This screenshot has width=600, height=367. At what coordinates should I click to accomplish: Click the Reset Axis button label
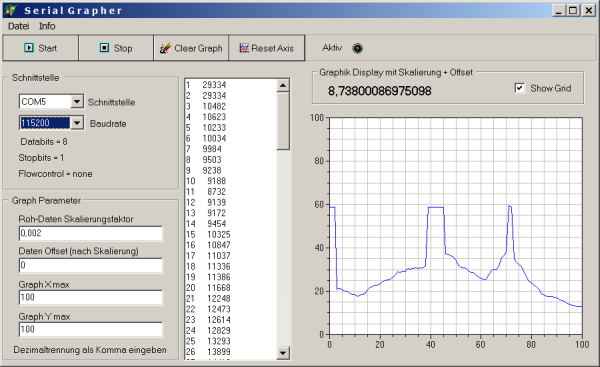pos(272,48)
